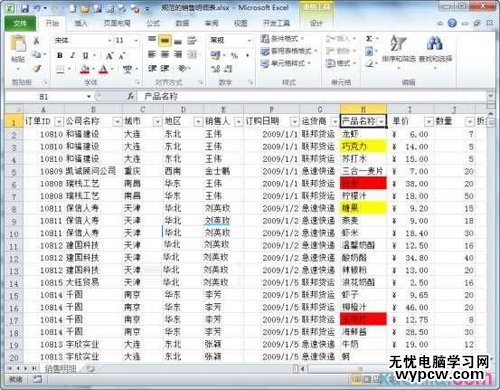500x390 pixels.
Task: Apply red font color button
Action: tap(104, 69)
